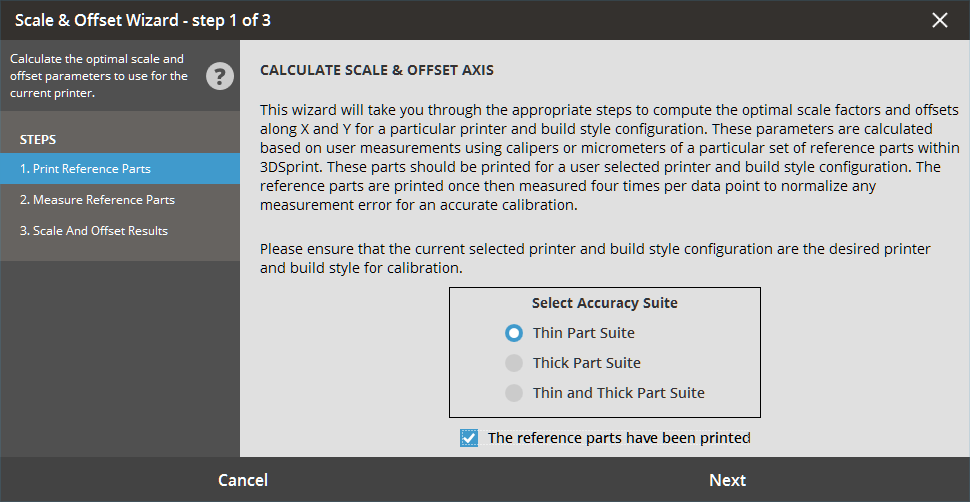The width and height of the screenshot is (970, 502).
Task: Click the STEPS sidebar header
Action: [x=38, y=139]
